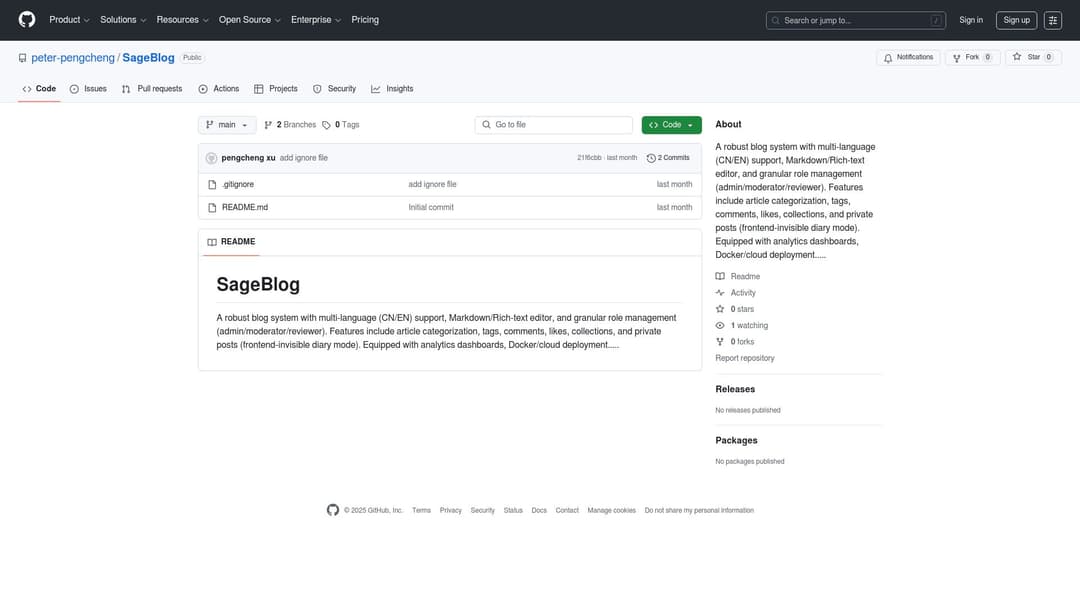
Task: Focus the Search or jump to field
Action: (855, 21)
